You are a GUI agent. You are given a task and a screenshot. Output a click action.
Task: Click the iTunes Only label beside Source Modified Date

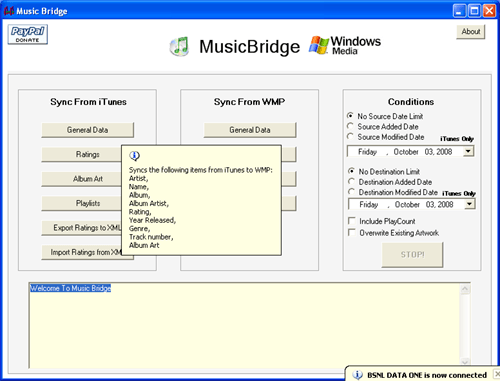[457, 139]
